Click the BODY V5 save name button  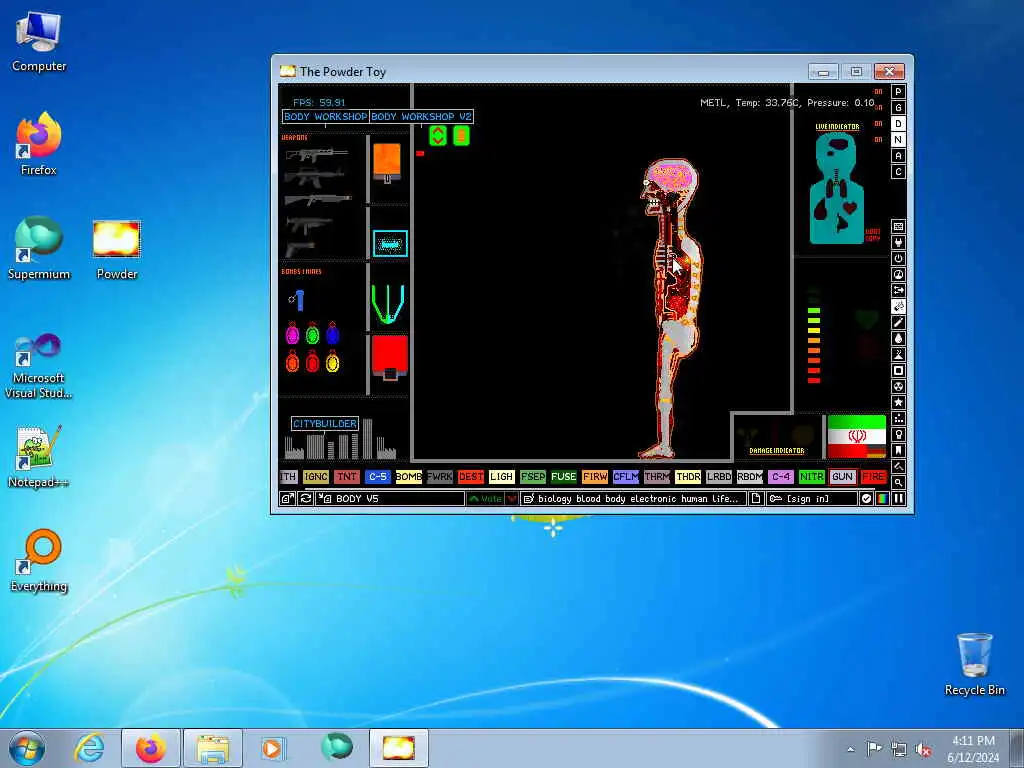391,498
